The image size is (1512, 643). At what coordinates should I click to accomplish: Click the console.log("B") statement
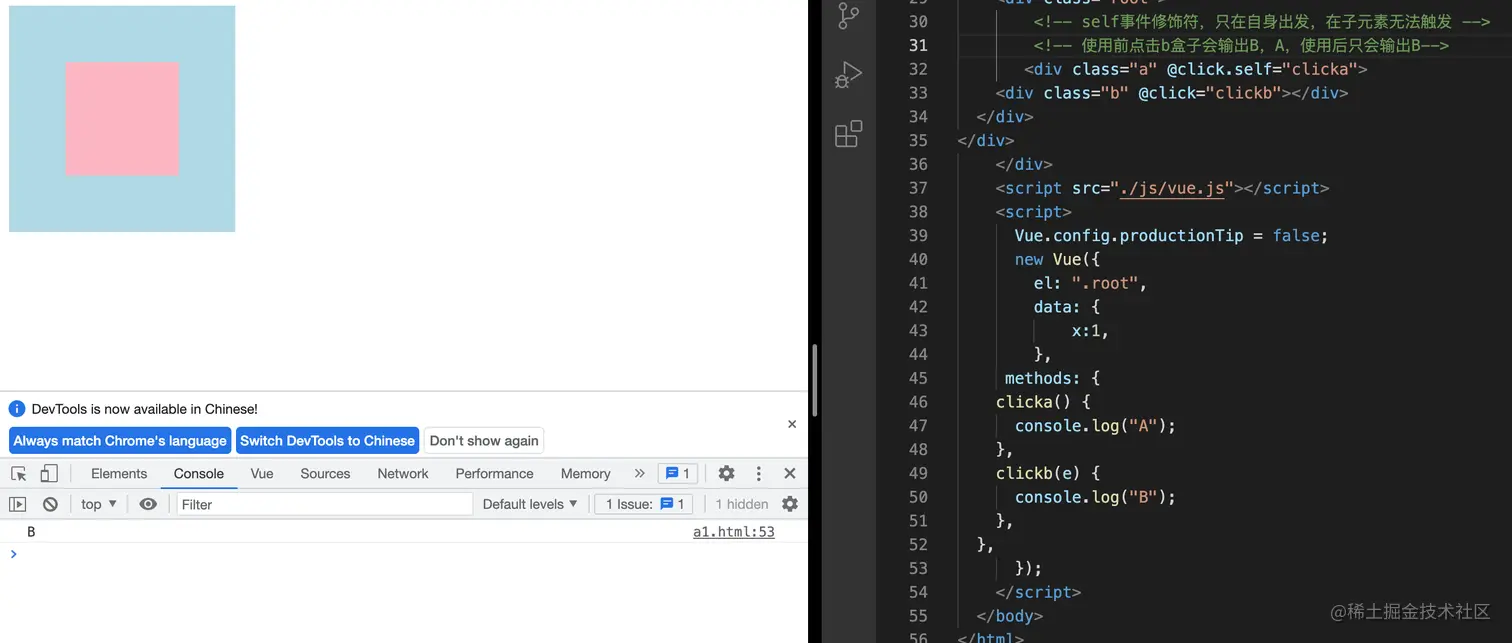pos(1095,497)
